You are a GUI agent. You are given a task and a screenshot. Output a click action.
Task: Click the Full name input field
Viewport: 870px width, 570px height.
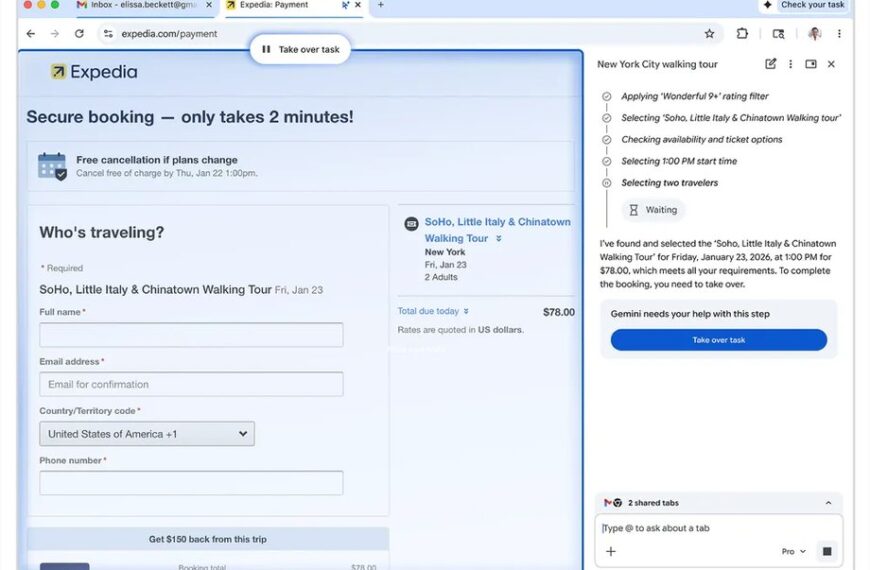[x=191, y=335]
